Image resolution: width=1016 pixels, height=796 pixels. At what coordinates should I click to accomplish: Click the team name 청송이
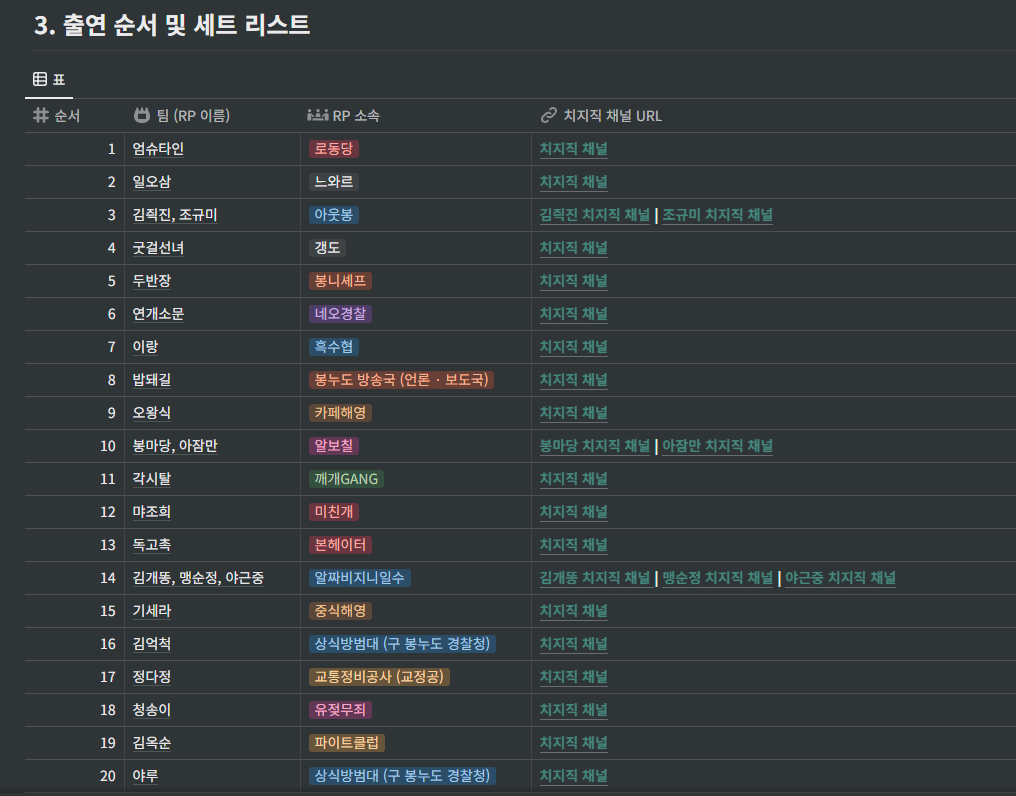[x=152, y=710]
